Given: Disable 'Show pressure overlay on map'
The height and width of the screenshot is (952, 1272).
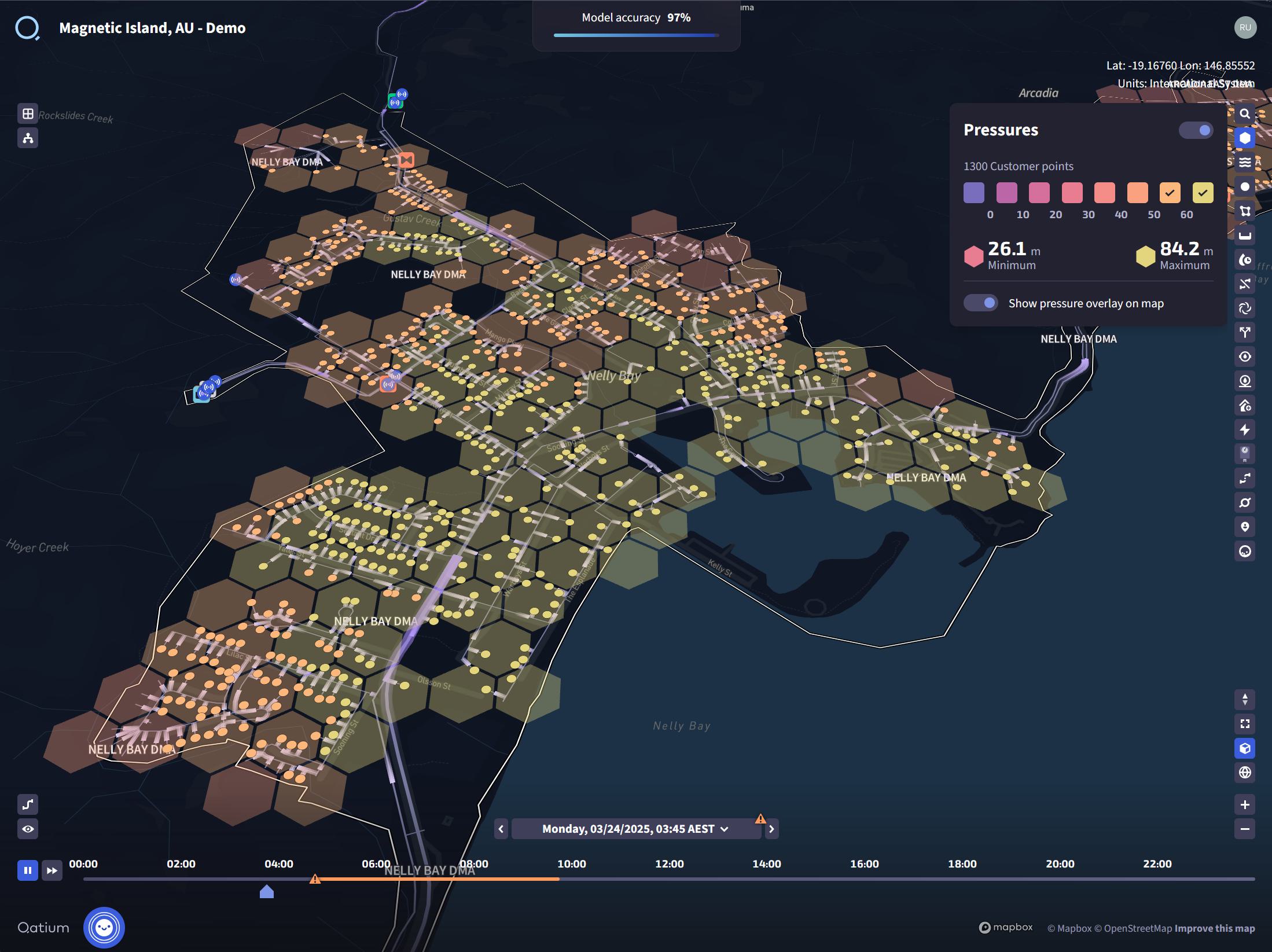Looking at the screenshot, I should pyautogui.click(x=981, y=303).
